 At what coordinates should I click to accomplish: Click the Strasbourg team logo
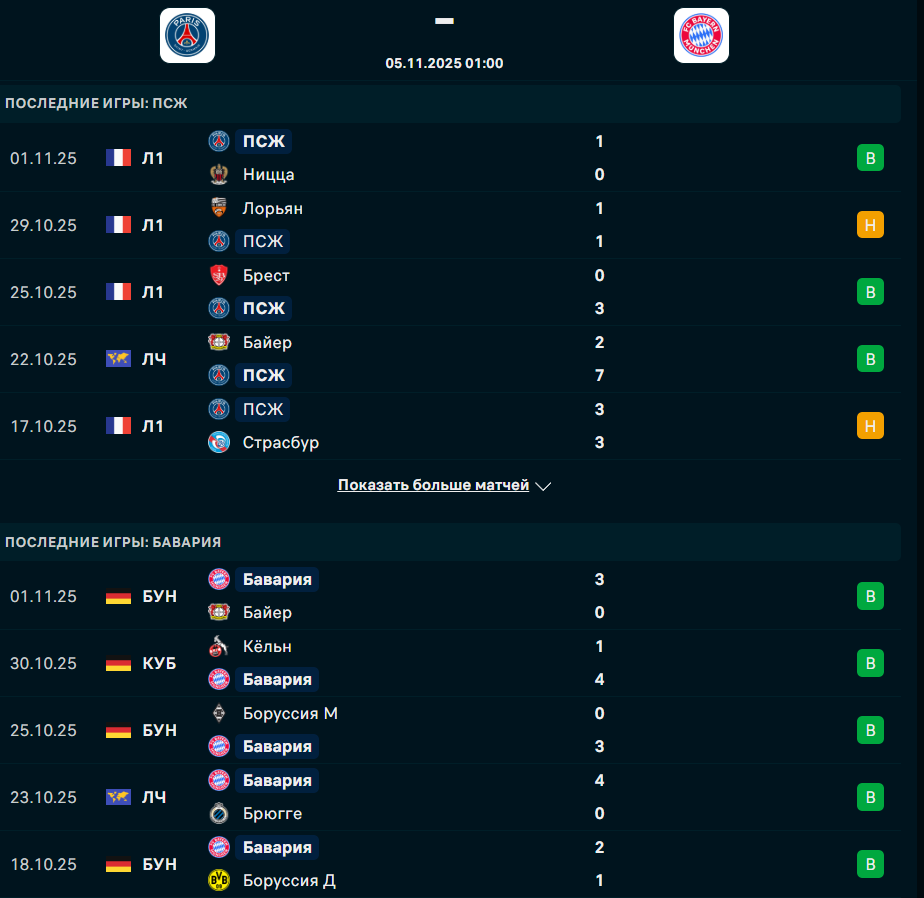coord(219,442)
